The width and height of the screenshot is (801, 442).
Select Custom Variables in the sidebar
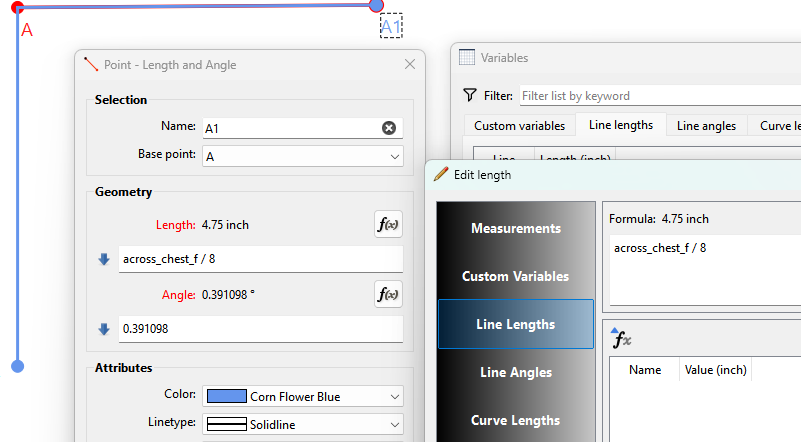tap(516, 276)
